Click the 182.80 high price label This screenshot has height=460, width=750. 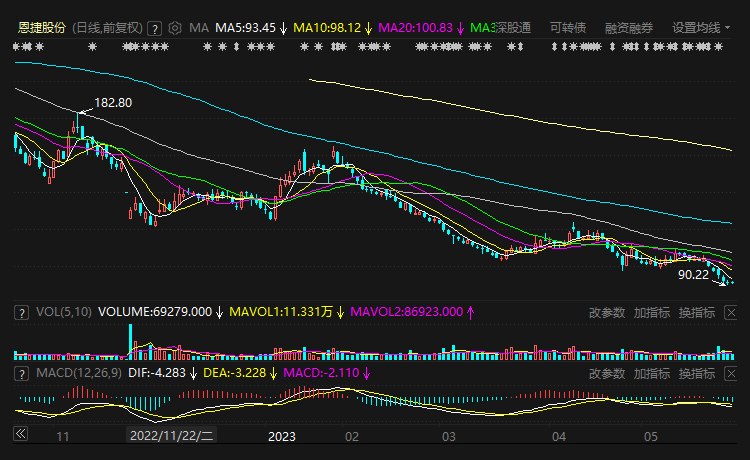coord(113,103)
